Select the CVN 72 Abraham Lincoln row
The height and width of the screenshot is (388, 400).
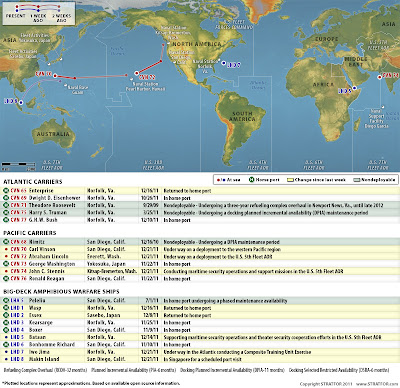click(200, 257)
